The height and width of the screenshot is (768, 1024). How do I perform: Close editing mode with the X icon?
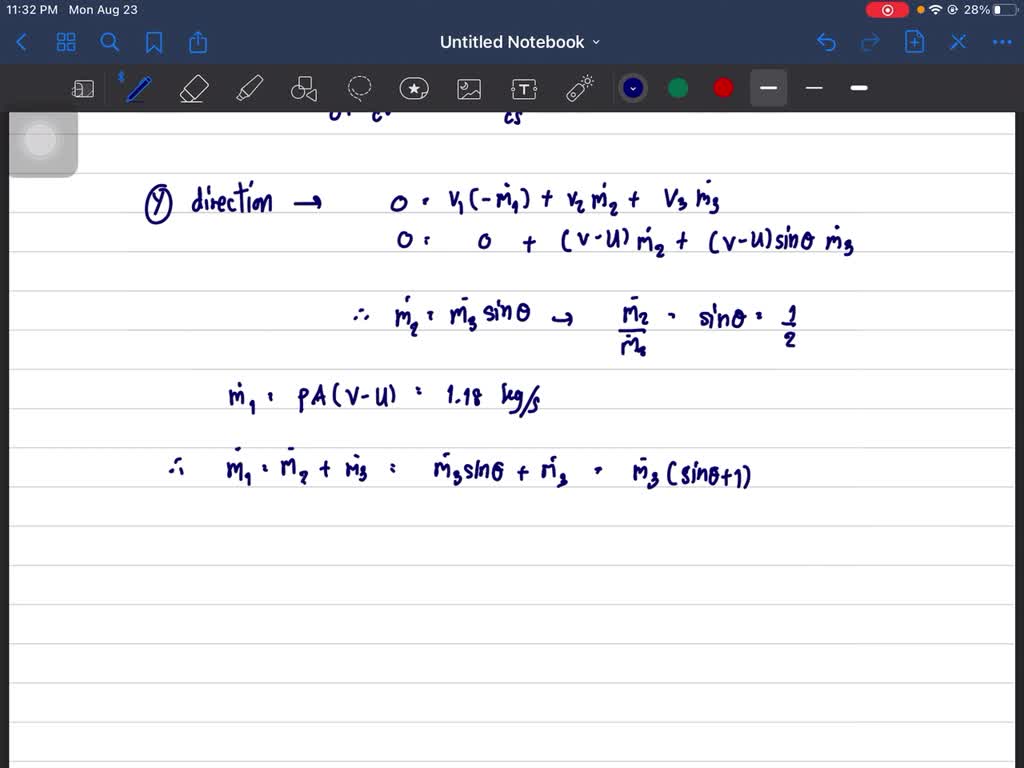(958, 42)
